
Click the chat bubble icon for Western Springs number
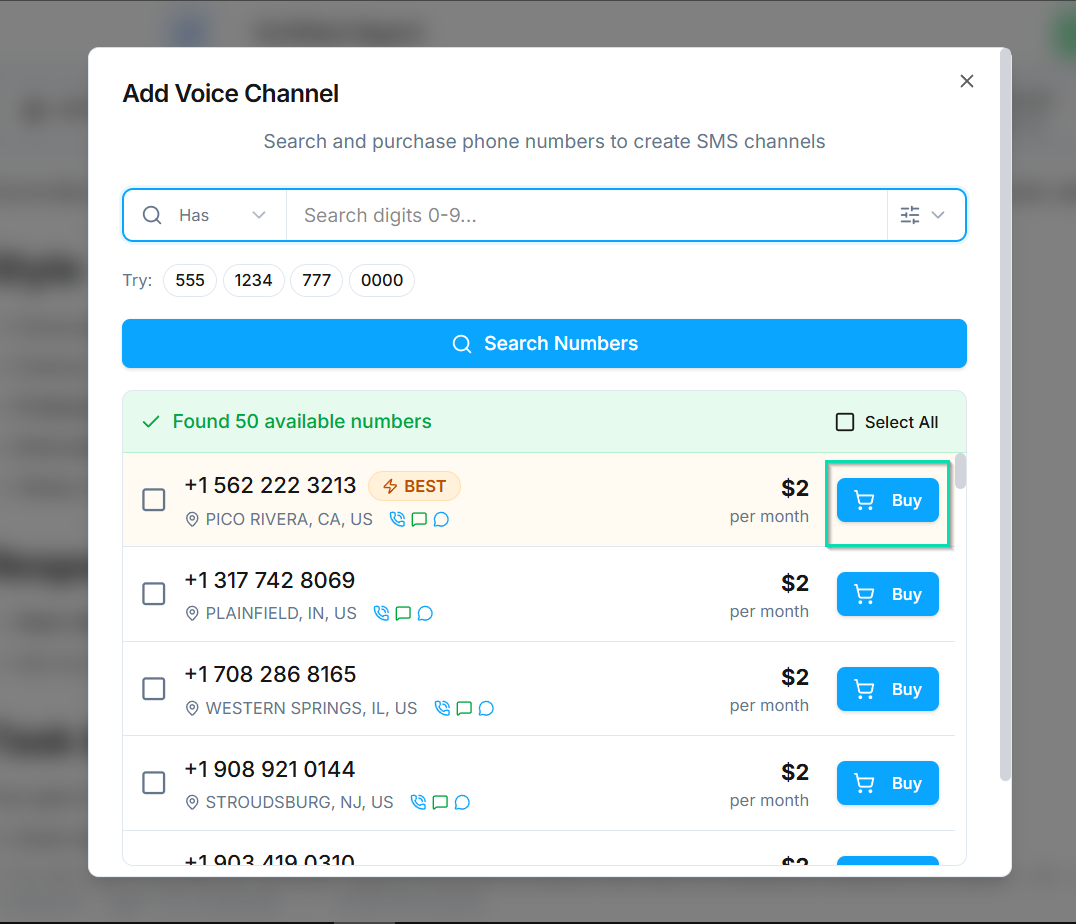[486, 708]
